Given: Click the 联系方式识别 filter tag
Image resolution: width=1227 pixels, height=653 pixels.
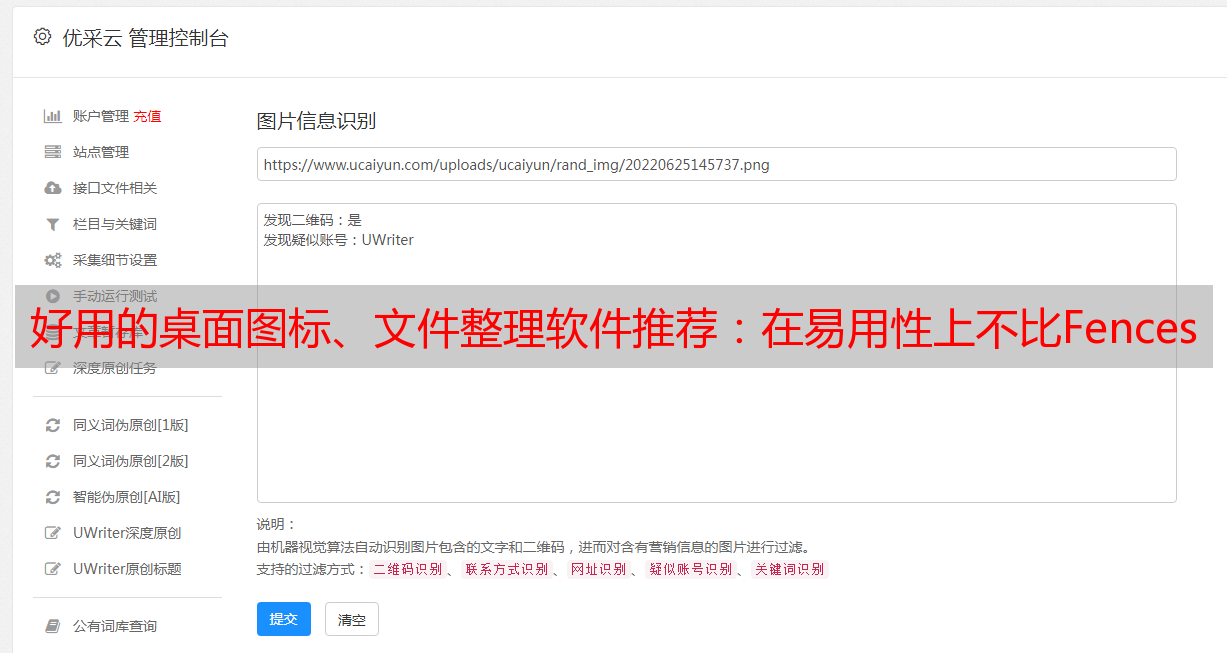Looking at the screenshot, I should 506,569.
